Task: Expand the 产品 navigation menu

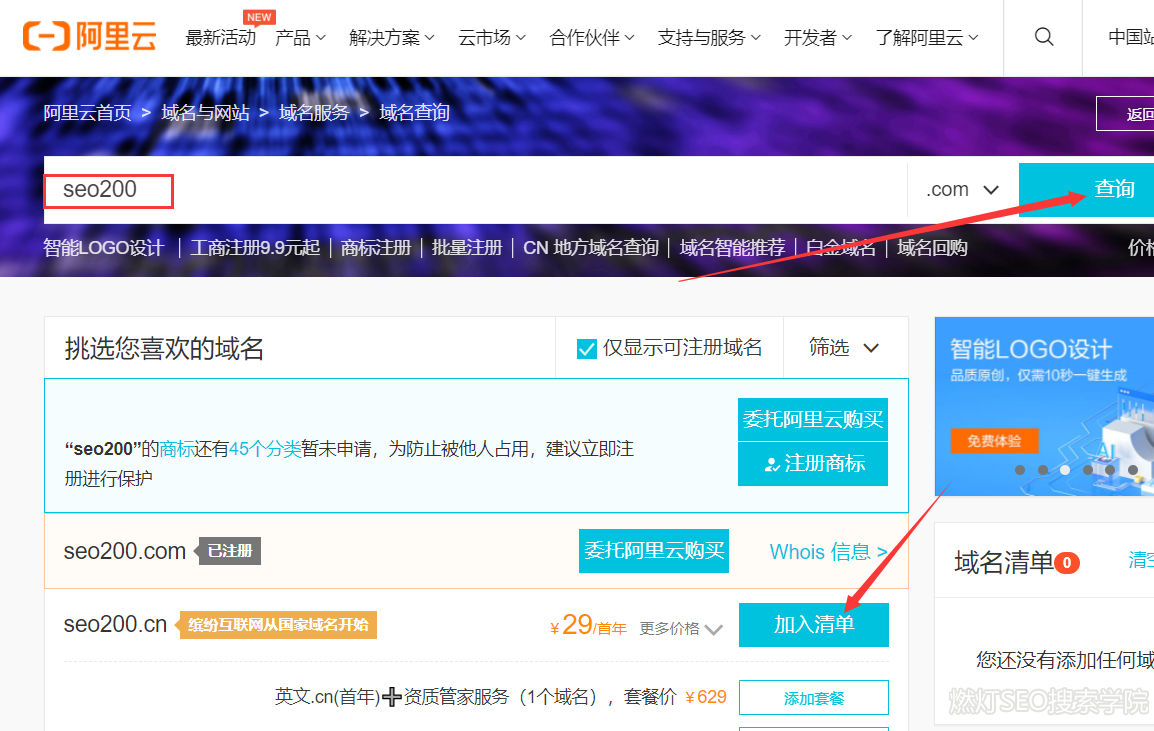Action: (x=300, y=38)
